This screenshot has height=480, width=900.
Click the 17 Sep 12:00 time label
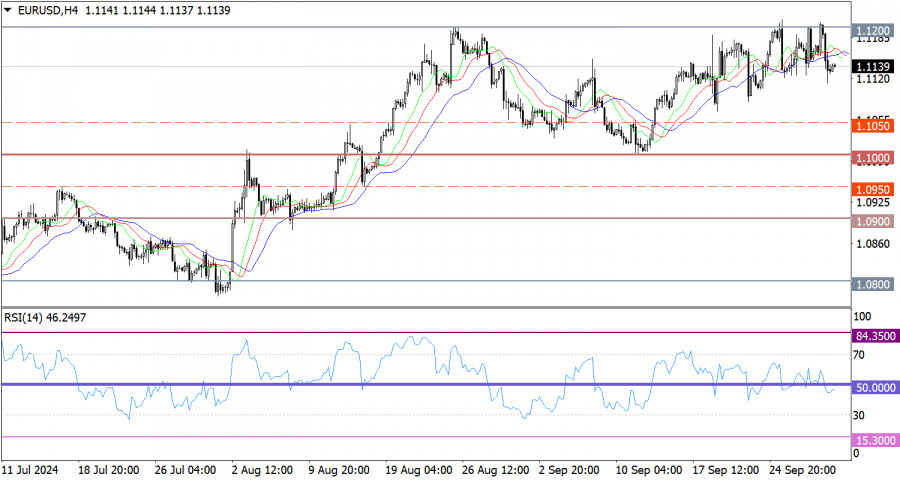point(725,470)
